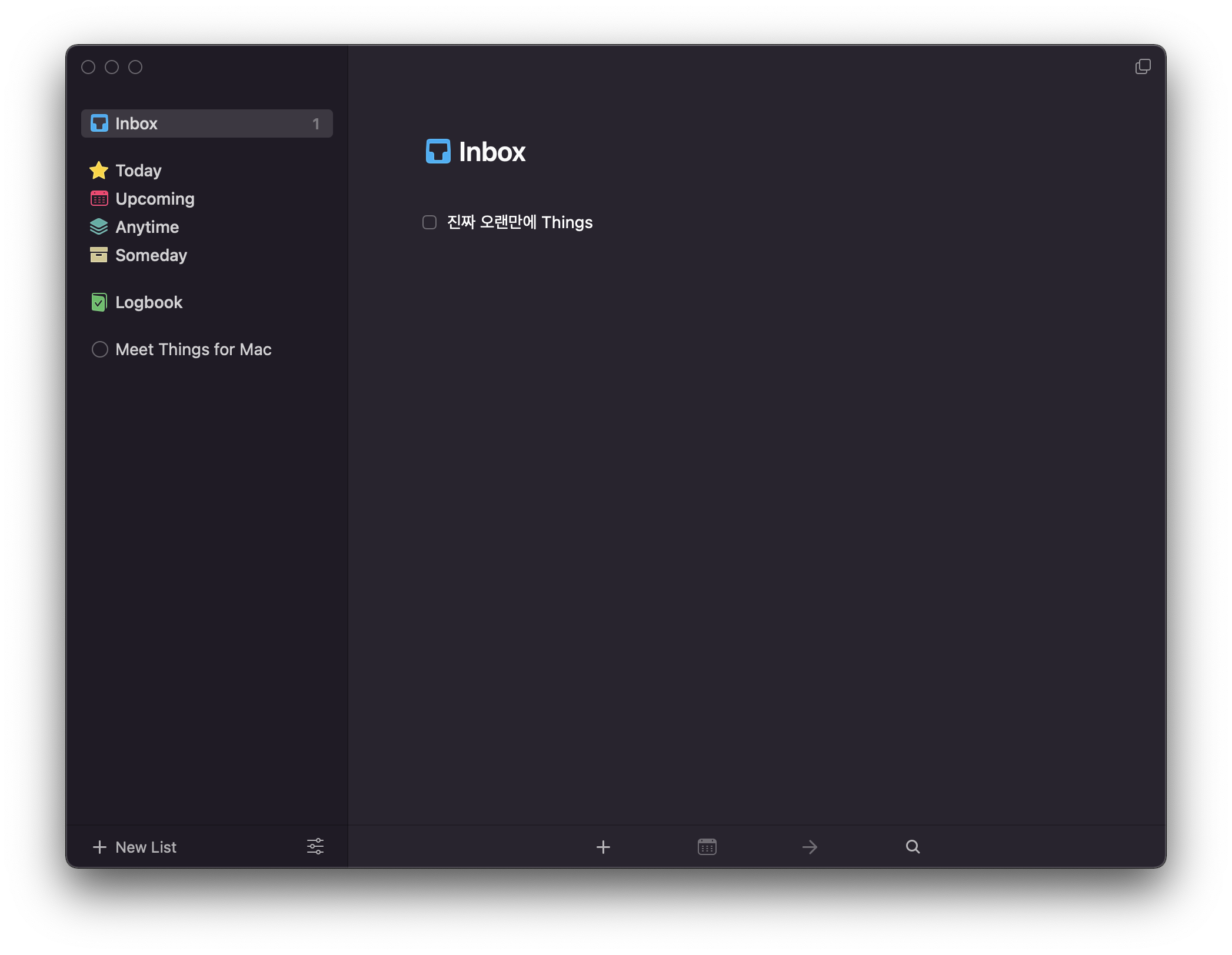Click the move arrow icon in bottom toolbar

pos(810,847)
